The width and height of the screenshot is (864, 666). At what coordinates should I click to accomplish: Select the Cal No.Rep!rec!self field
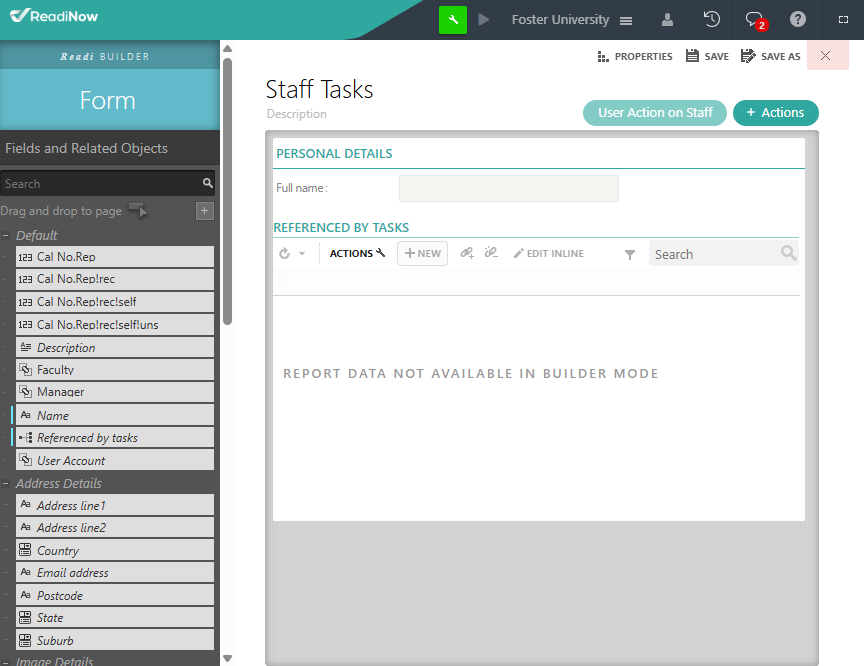pyautogui.click(x=115, y=302)
